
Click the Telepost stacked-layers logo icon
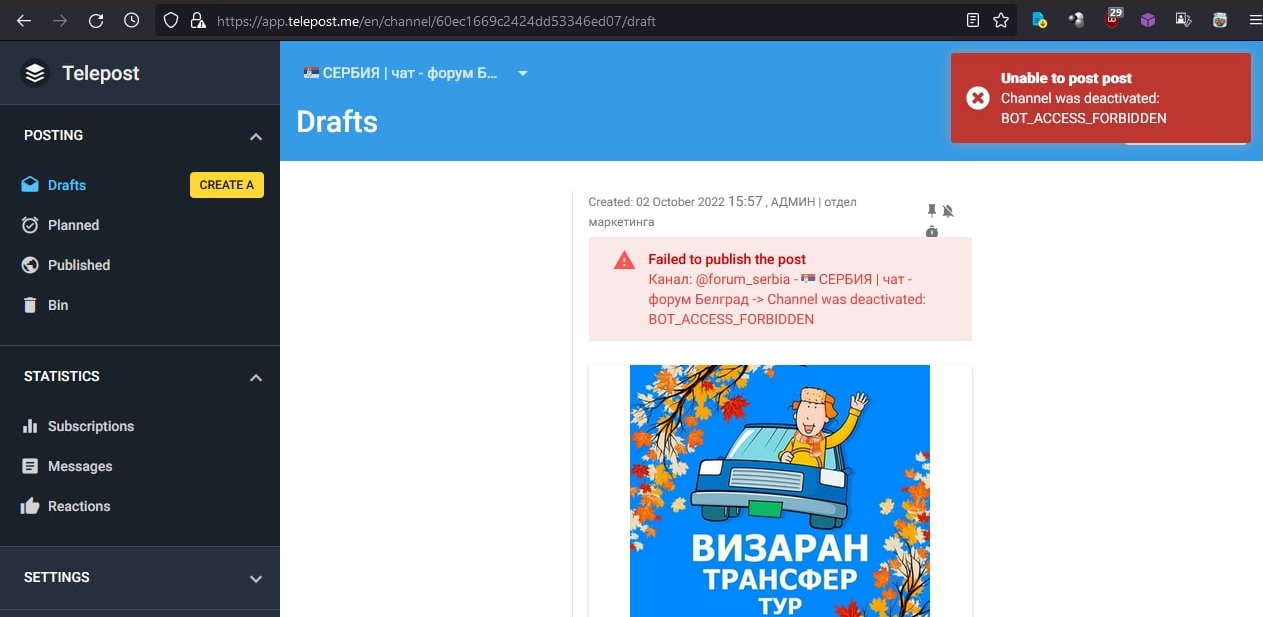35,73
